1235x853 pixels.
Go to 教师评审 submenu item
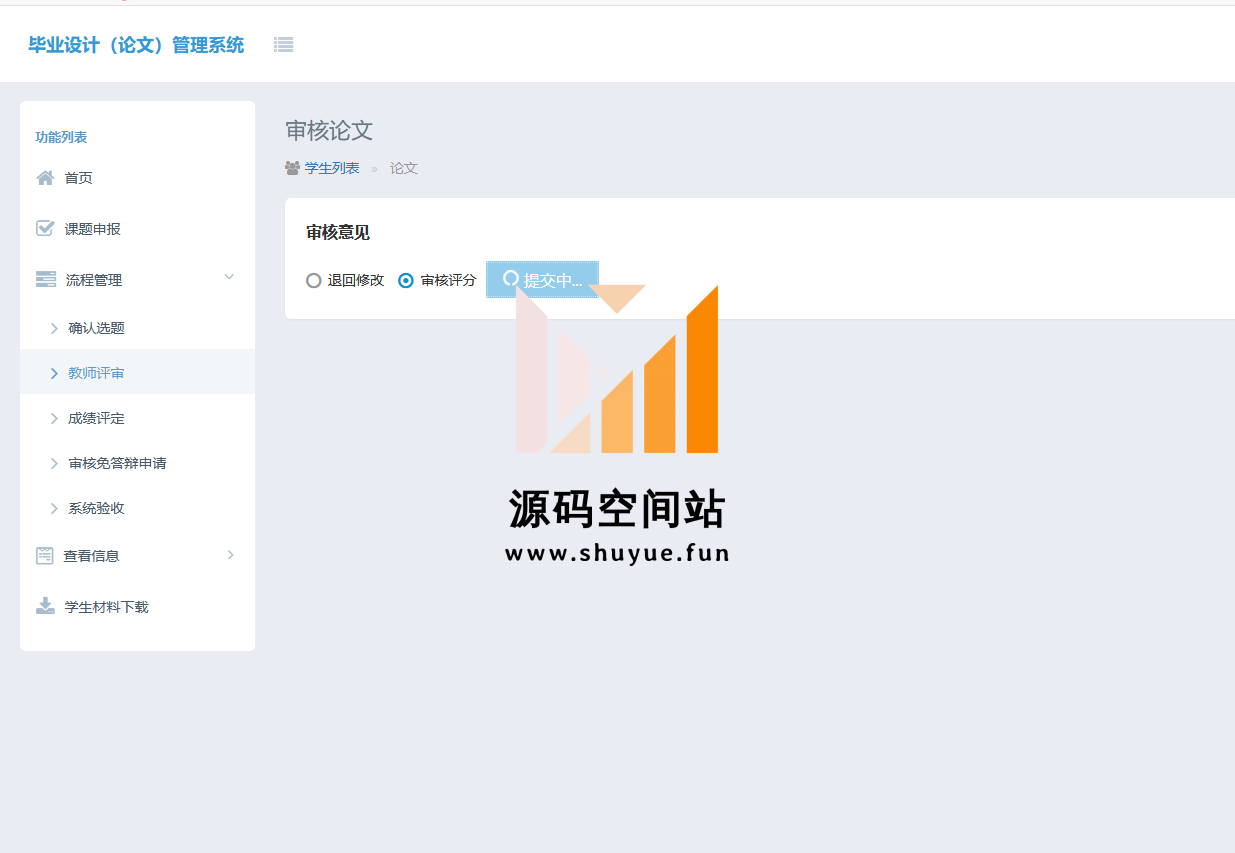tap(137, 372)
